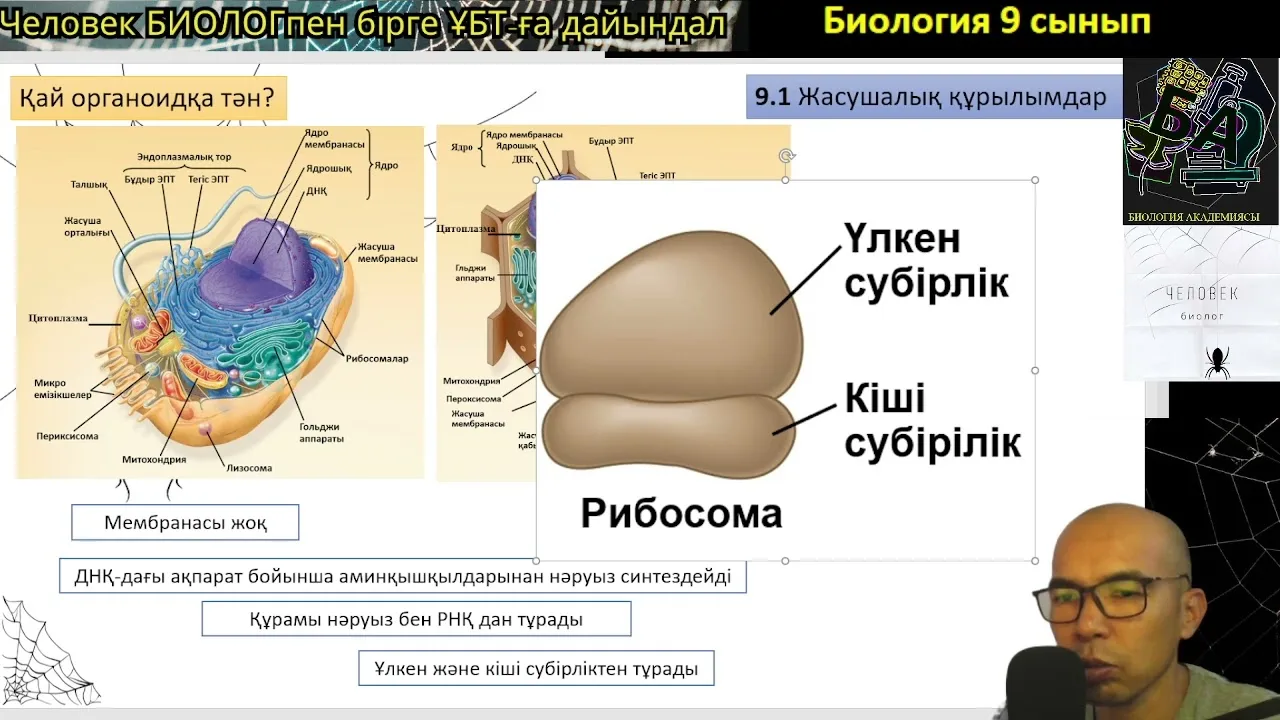Click the rotation handle above the ribosome image
This screenshot has width=1280, height=720.
pos(786,155)
